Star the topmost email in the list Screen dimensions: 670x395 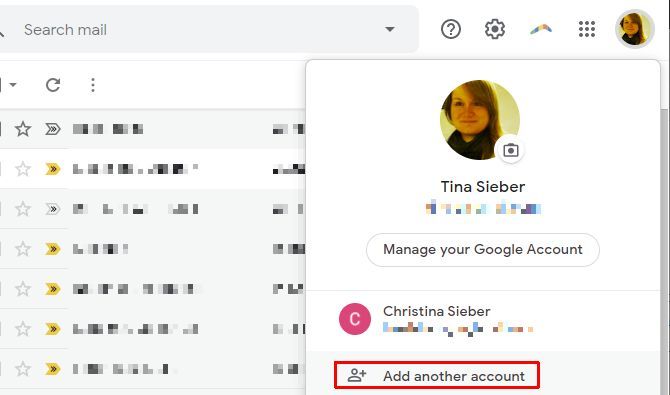coord(23,129)
